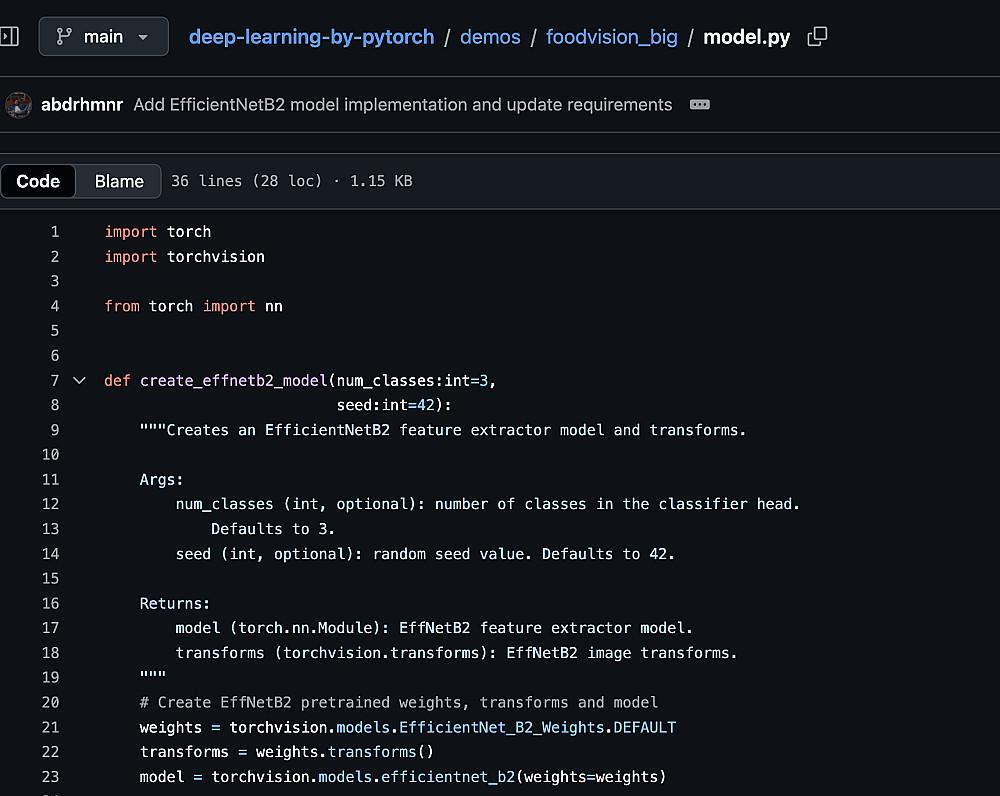This screenshot has width=1000, height=796.
Task: Open deep-learning-by-pytorch repository link
Action: coord(311,37)
